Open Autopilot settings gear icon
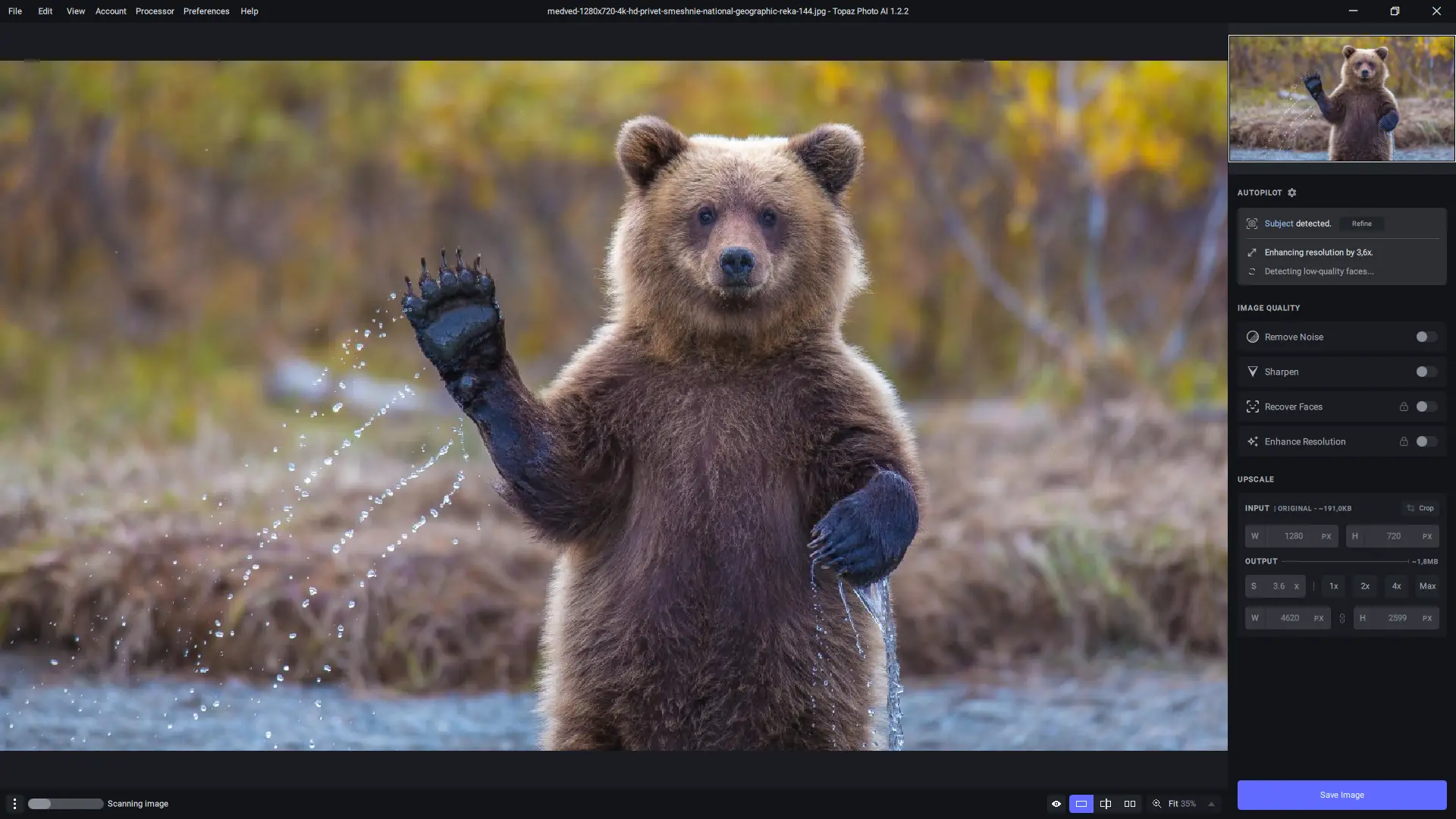Viewport: 1456px width, 819px height. coord(1292,193)
